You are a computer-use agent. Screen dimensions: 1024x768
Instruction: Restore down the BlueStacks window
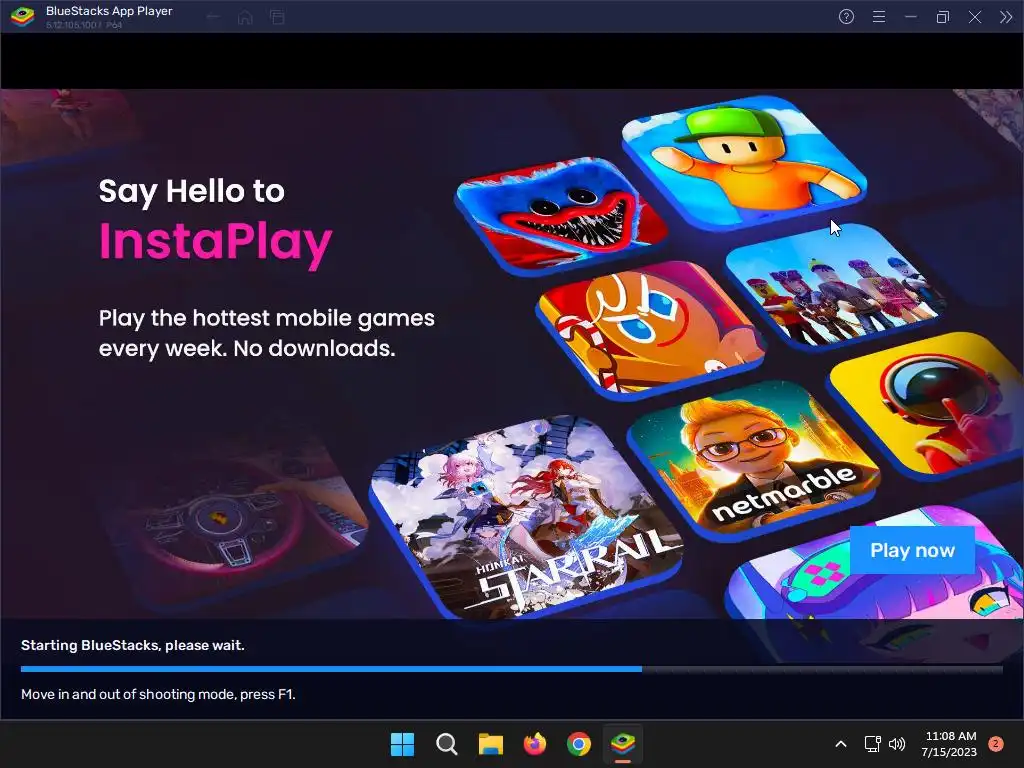pos(942,17)
